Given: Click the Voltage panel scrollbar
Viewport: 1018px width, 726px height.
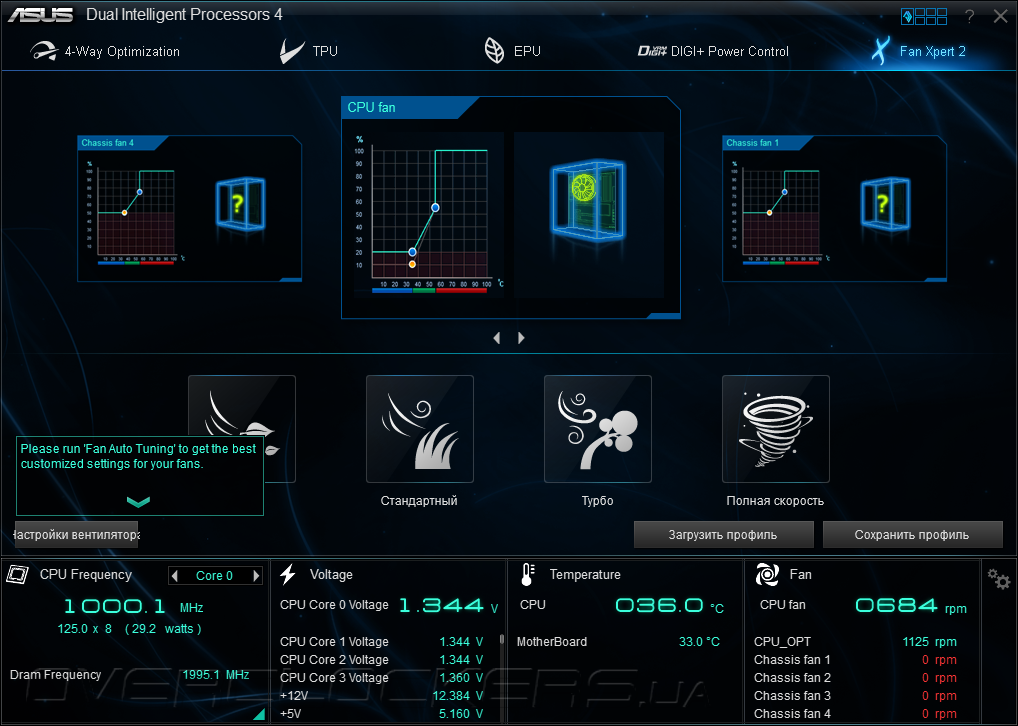Looking at the screenshot, I should coord(502,640).
